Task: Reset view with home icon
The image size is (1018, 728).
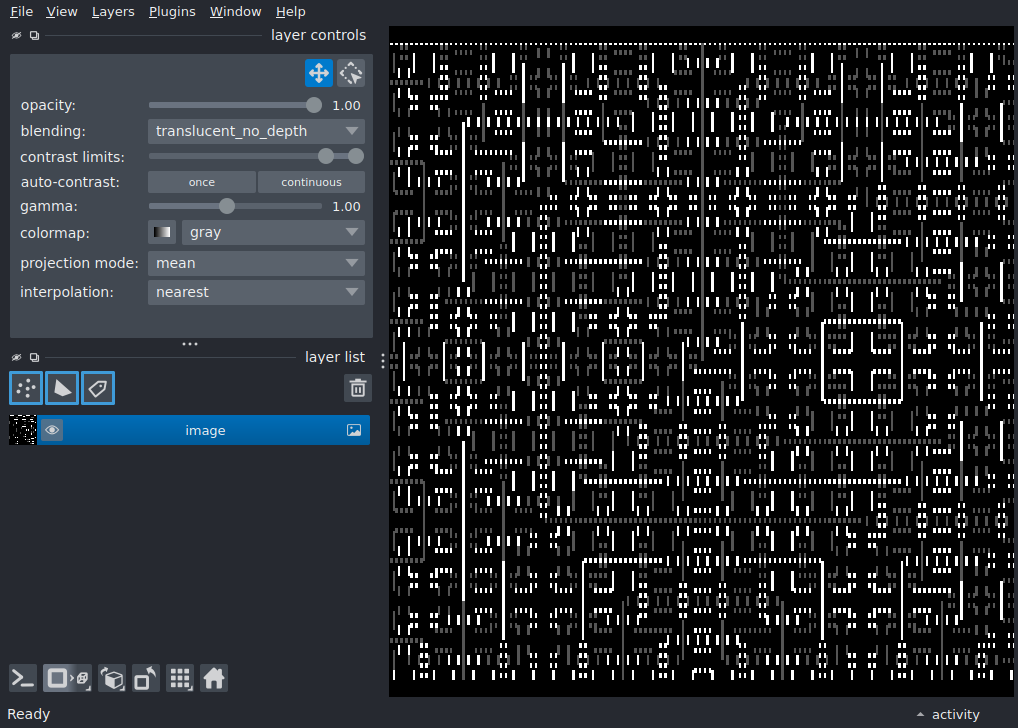Action: 214,679
